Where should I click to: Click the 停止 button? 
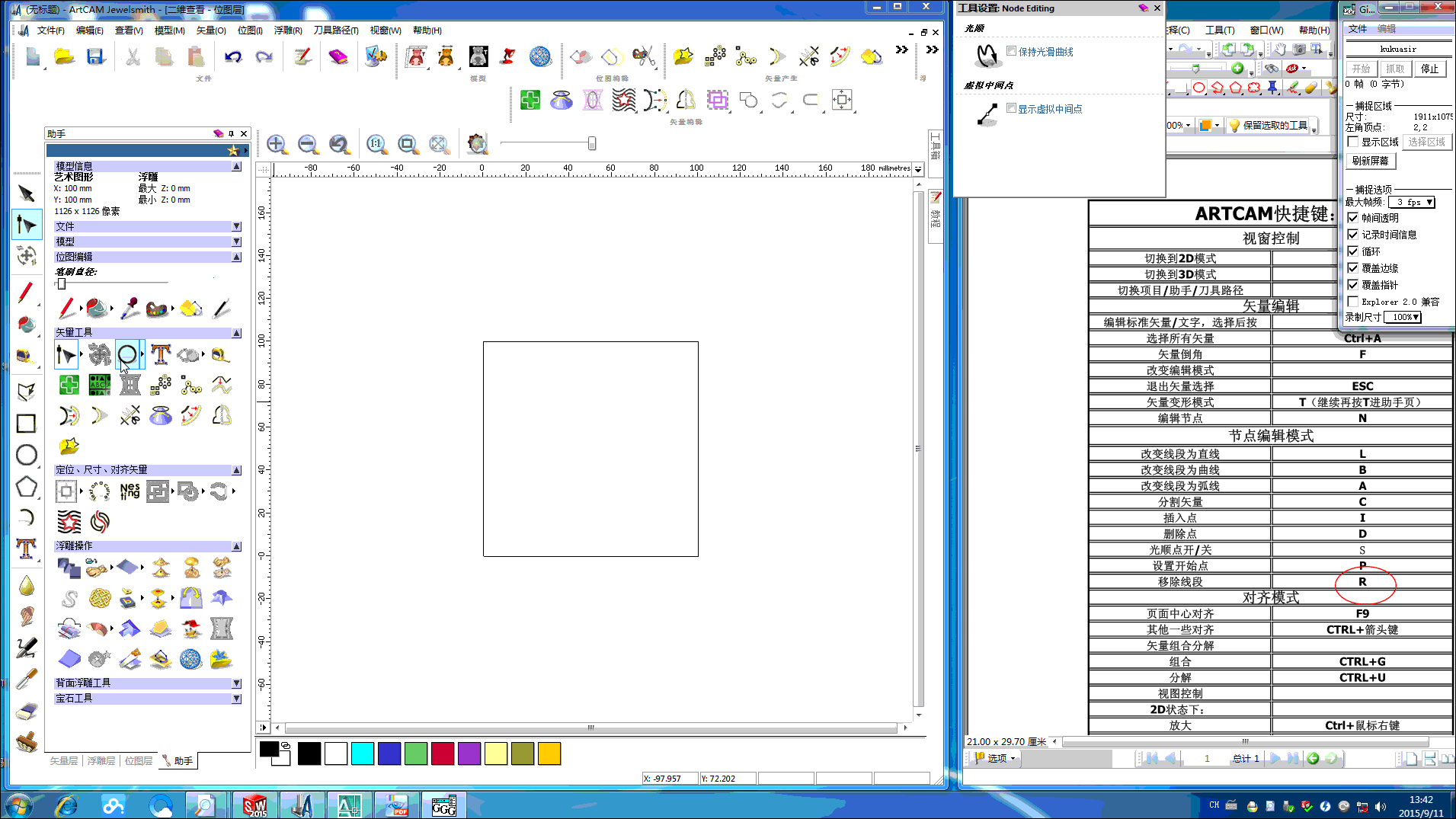point(1429,69)
